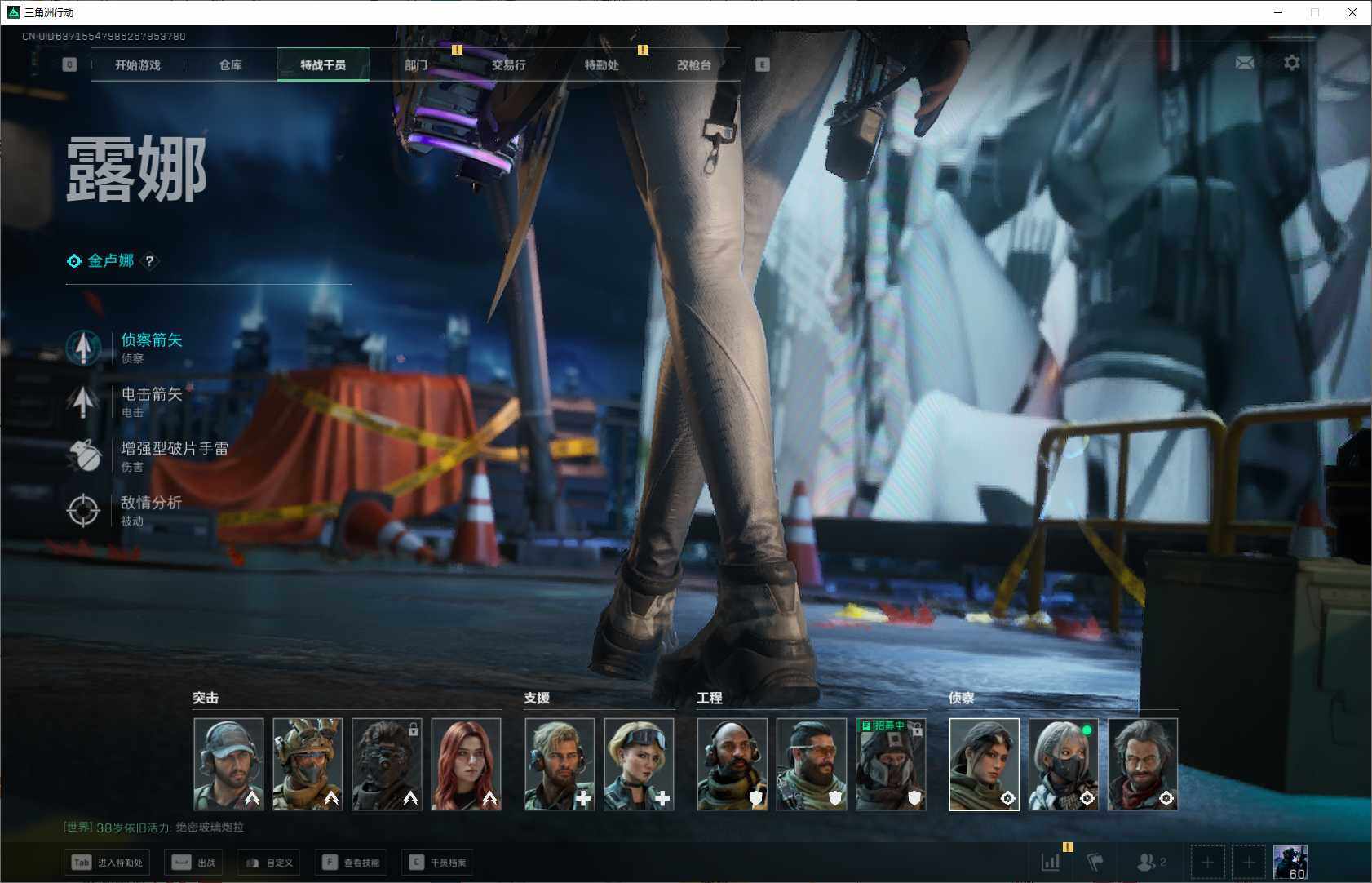This screenshot has height=883, width=1372.
Task: Click the E key next-tab icon
Action: click(762, 64)
